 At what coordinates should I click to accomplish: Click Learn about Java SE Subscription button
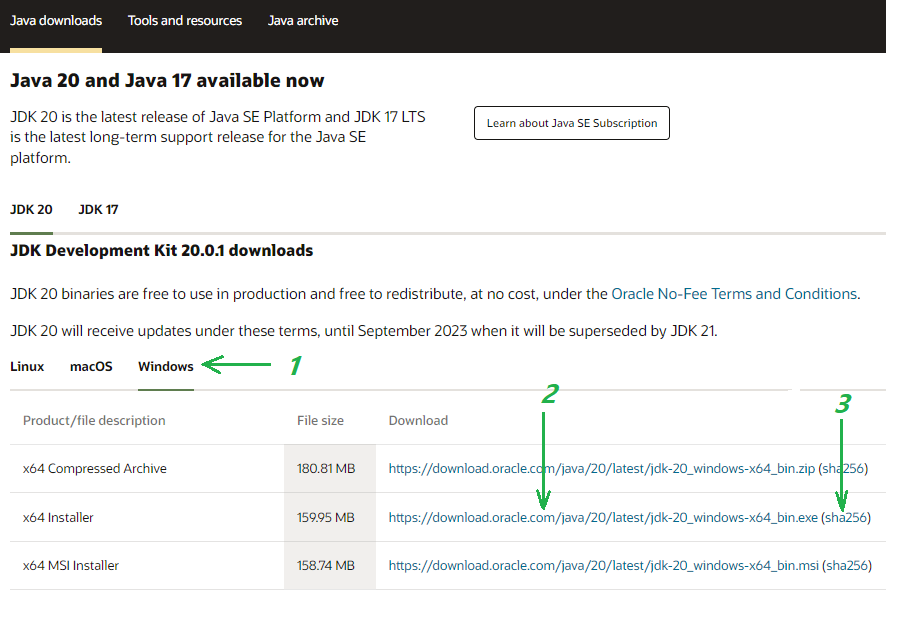[x=572, y=123]
